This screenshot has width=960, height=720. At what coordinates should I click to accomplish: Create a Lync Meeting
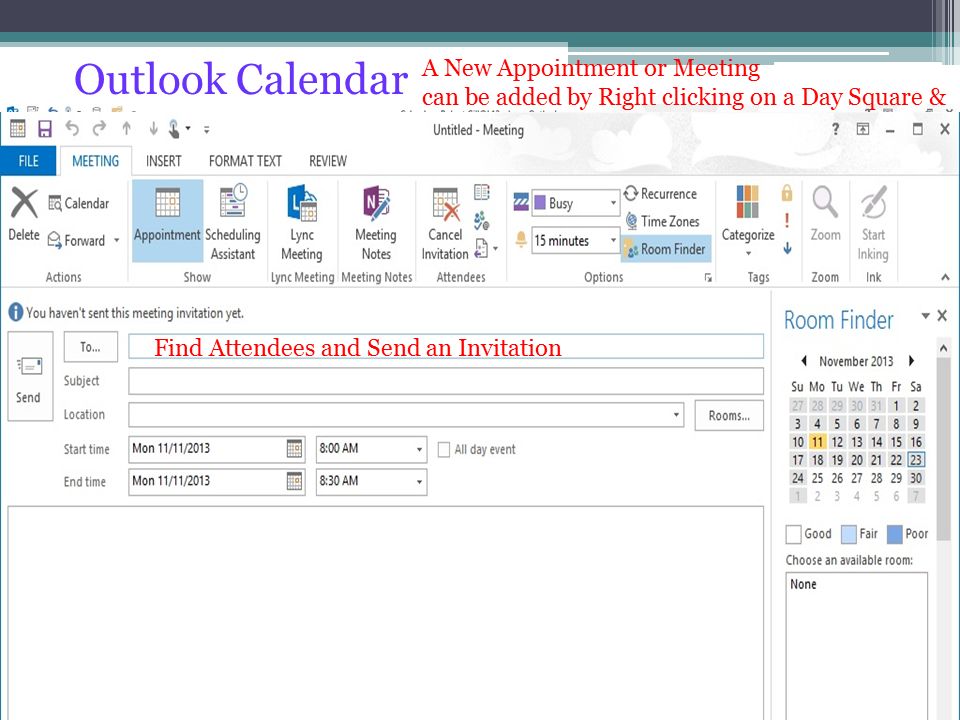[x=302, y=222]
